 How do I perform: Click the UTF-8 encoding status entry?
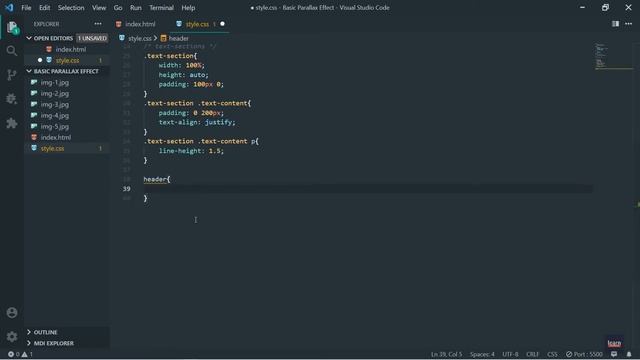pos(510,354)
